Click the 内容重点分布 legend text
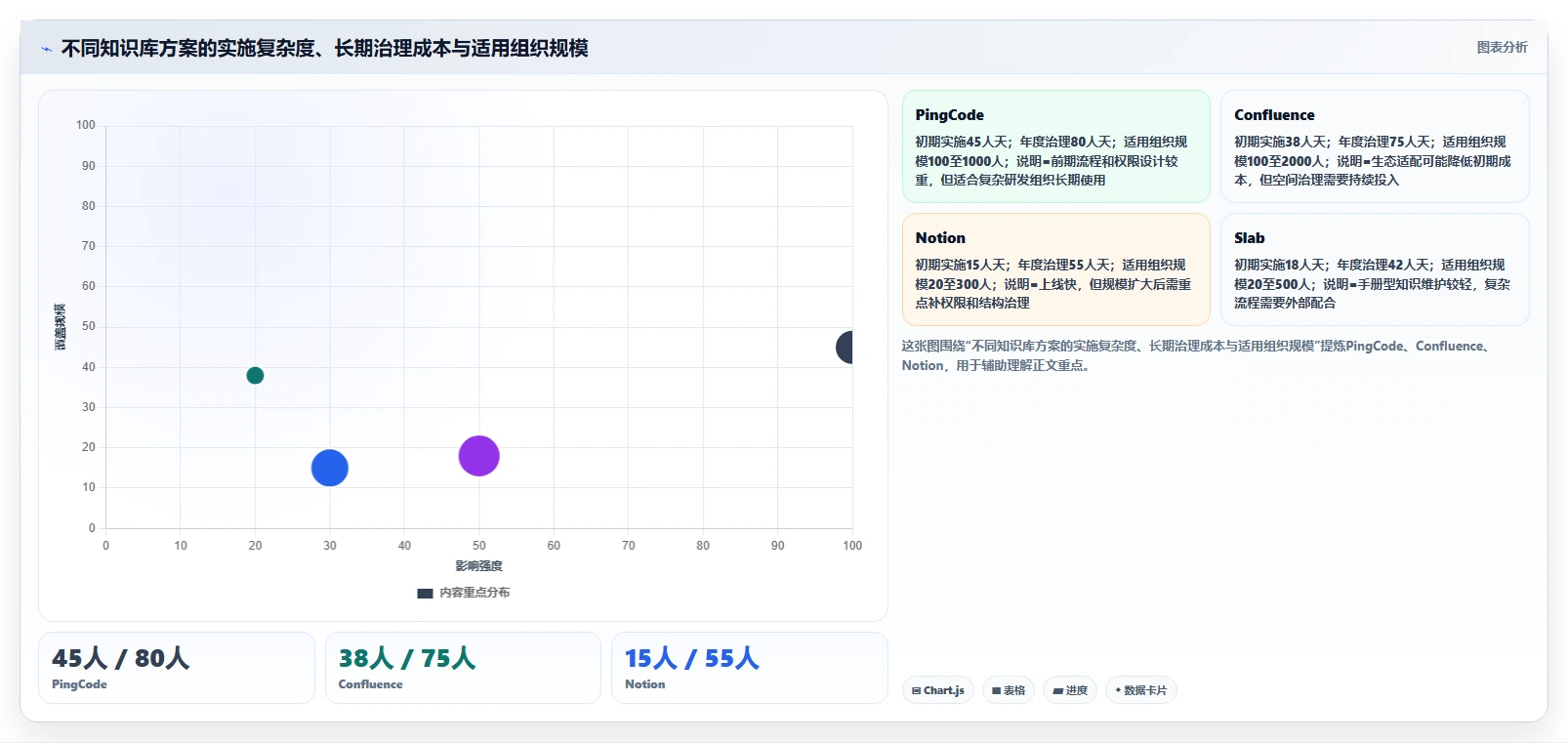1568x743 pixels. (475, 593)
